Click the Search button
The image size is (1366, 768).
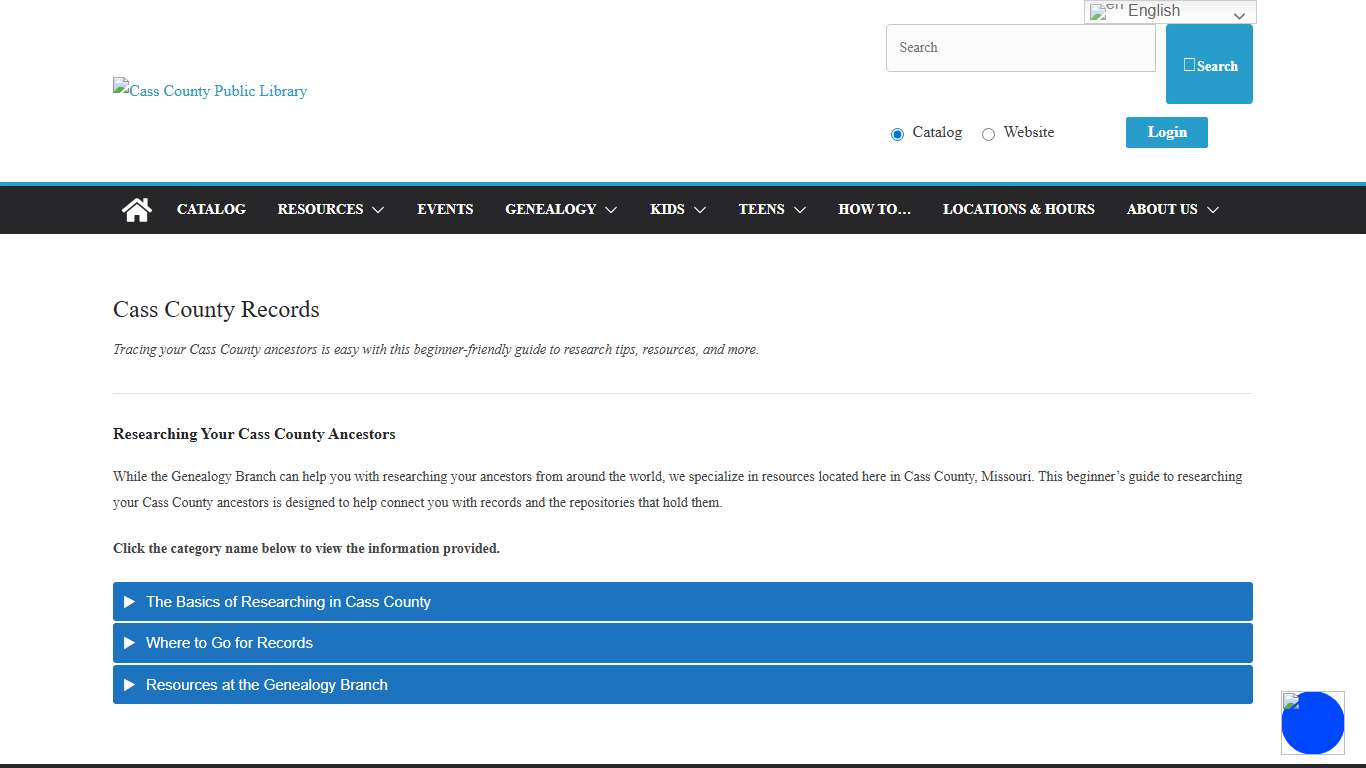pos(1209,64)
